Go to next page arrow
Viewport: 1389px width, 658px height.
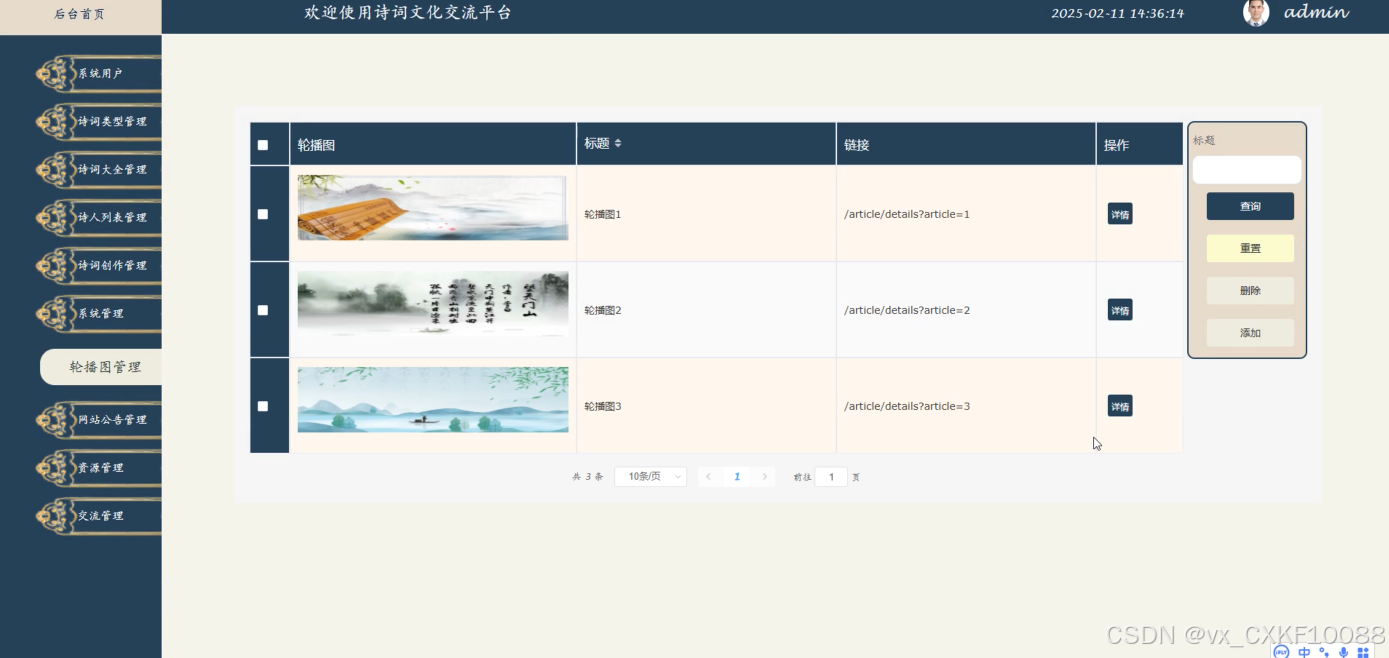765,477
